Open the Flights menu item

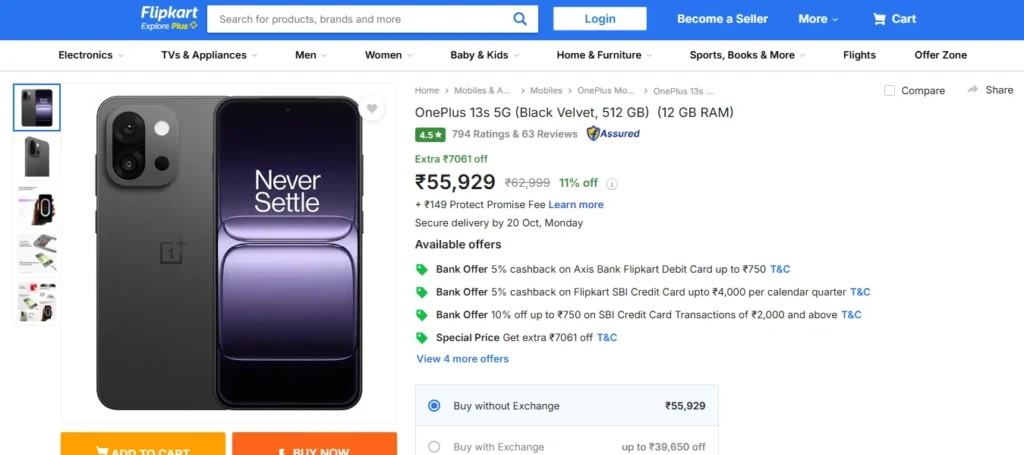859,55
